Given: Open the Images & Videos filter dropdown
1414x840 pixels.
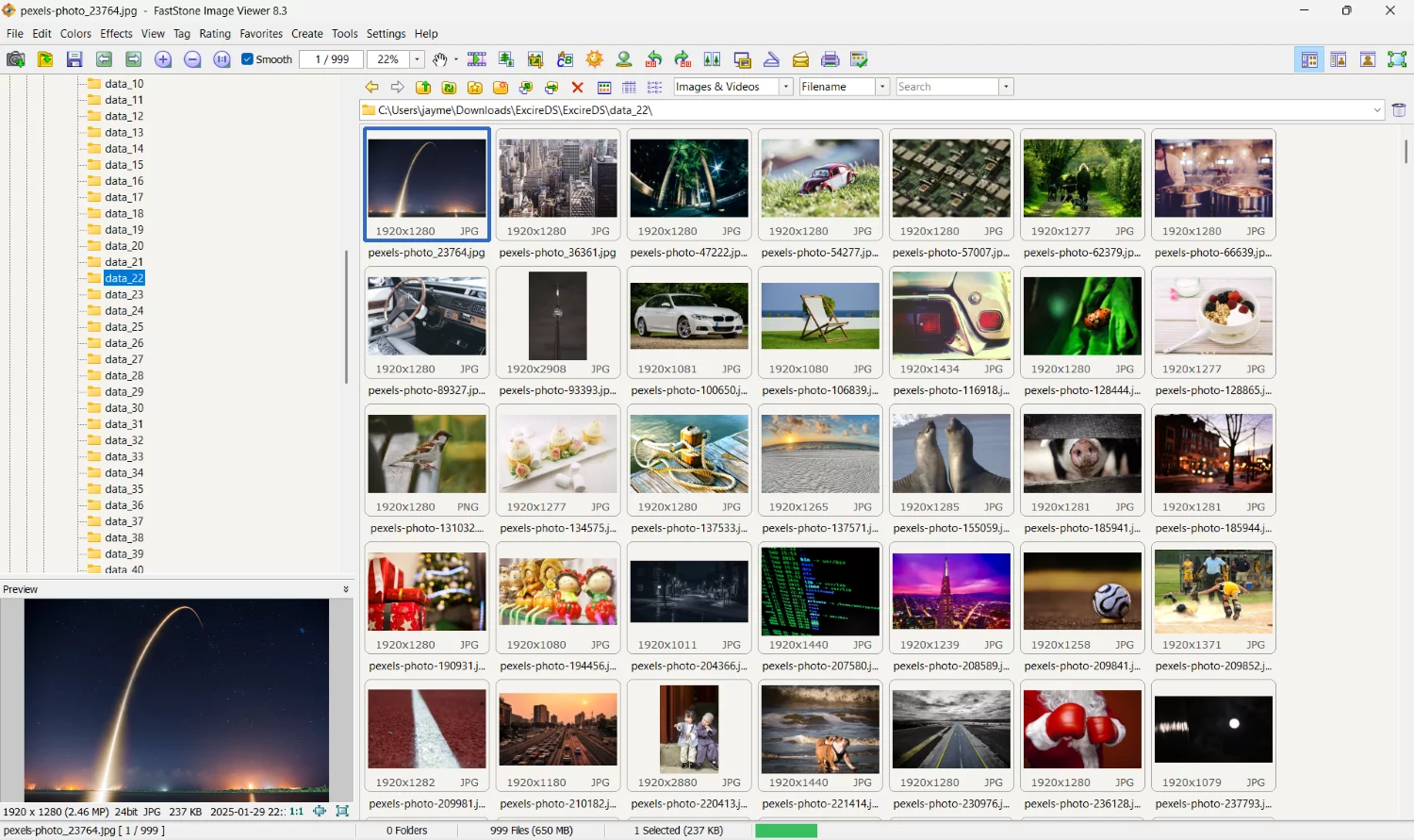Looking at the screenshot, I should (785, 86).
